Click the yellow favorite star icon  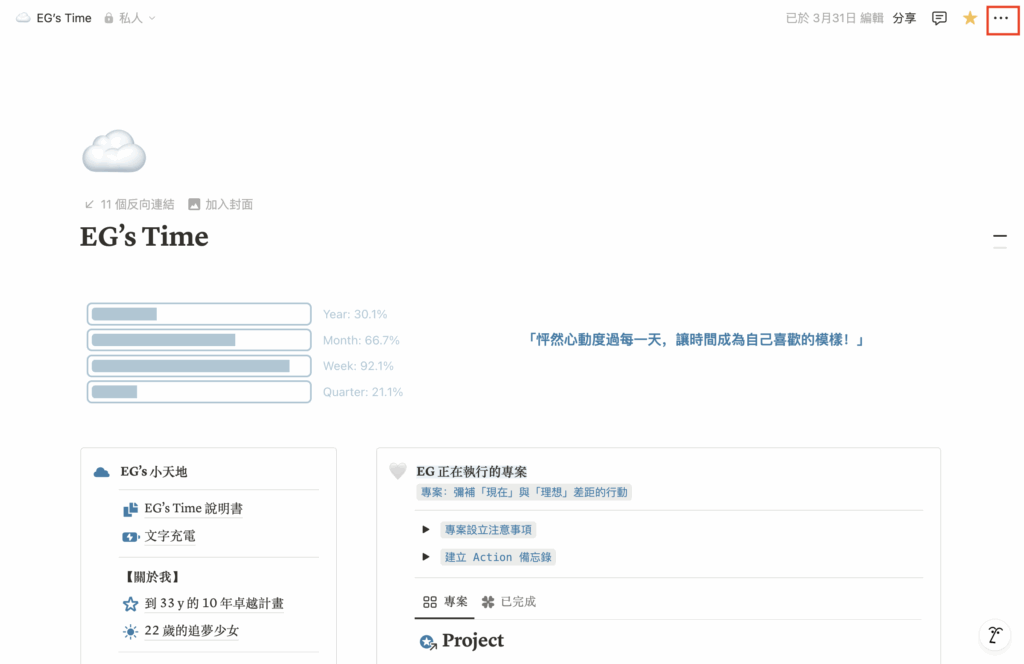pyautogui.click(x=969, y=18)
